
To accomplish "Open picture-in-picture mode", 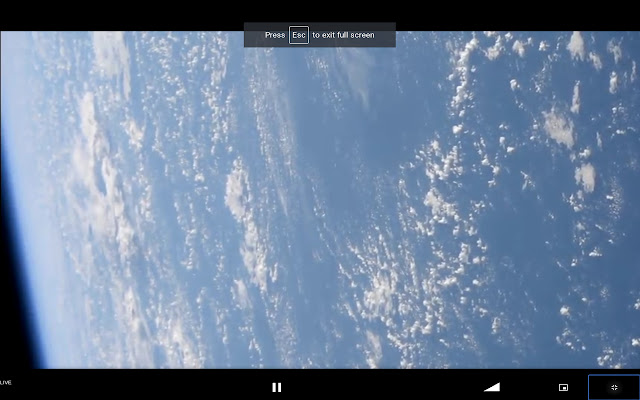I will [x=563, y=387].
